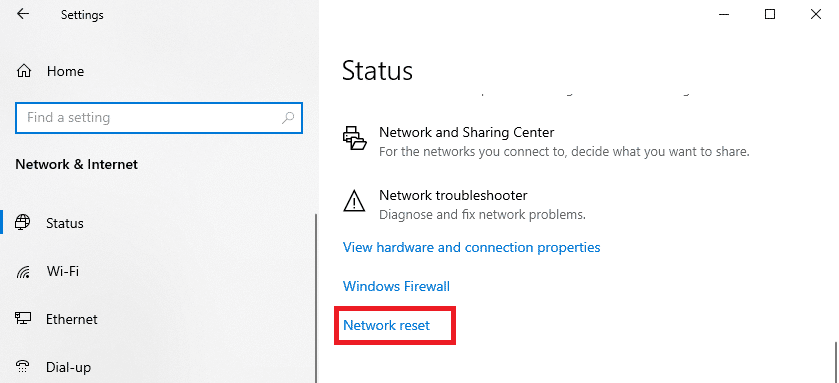Viewport: 839px width, 383px height.
Task: Click the Network troubleshooter warning icon
Action: coord(354,202)
